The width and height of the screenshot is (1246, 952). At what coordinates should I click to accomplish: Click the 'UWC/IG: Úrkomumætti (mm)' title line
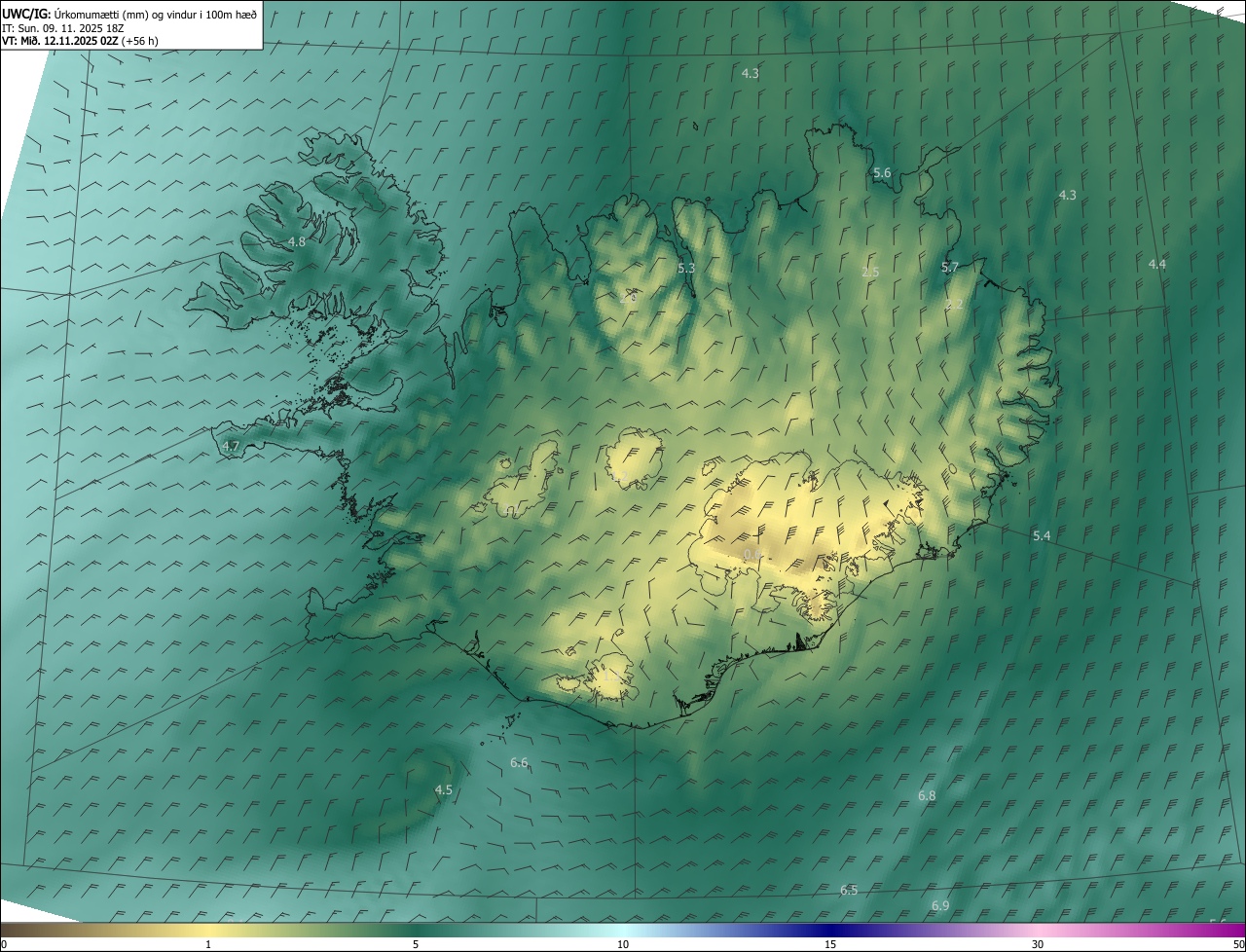[129, 14]
